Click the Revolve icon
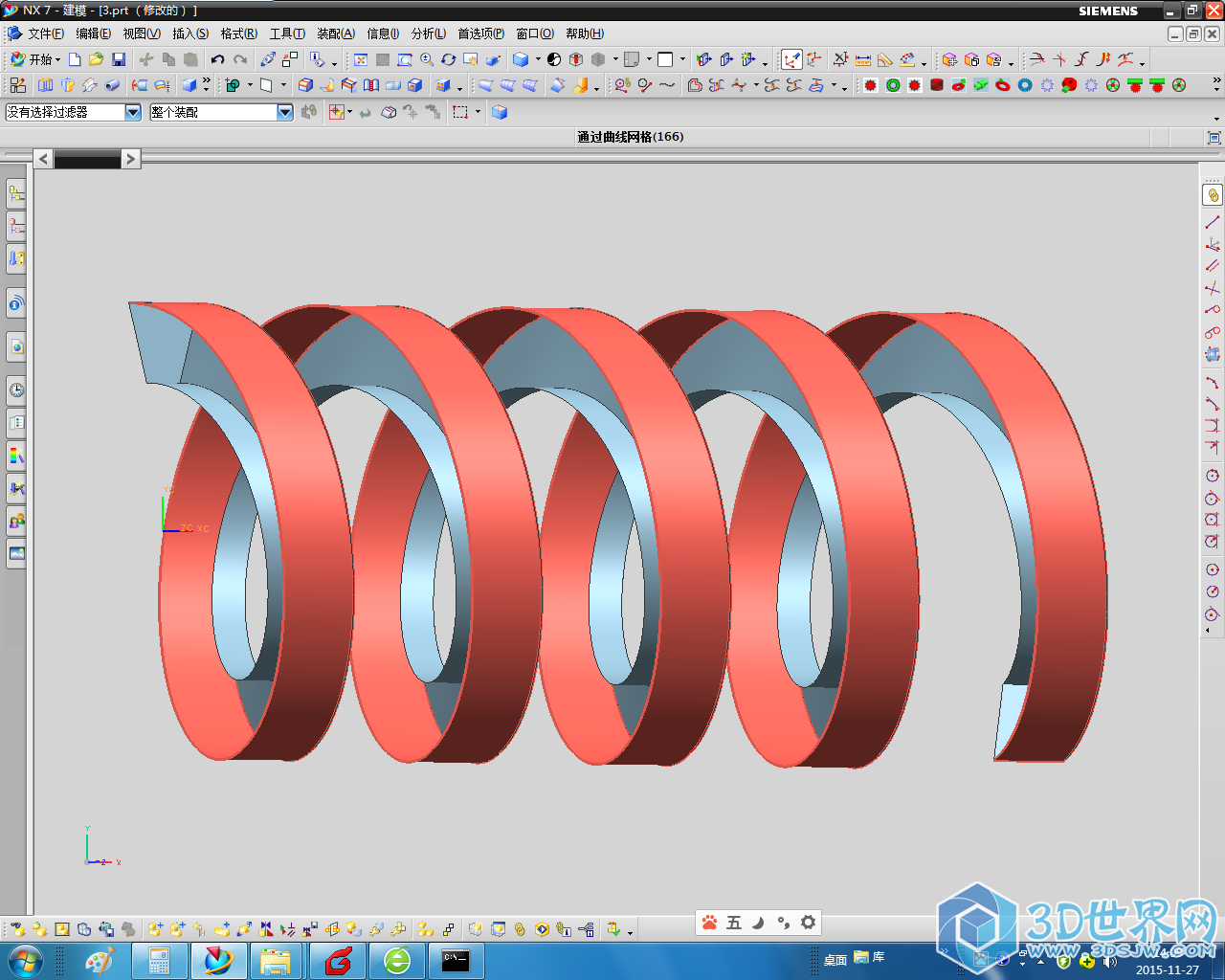 tap(67, 85)
